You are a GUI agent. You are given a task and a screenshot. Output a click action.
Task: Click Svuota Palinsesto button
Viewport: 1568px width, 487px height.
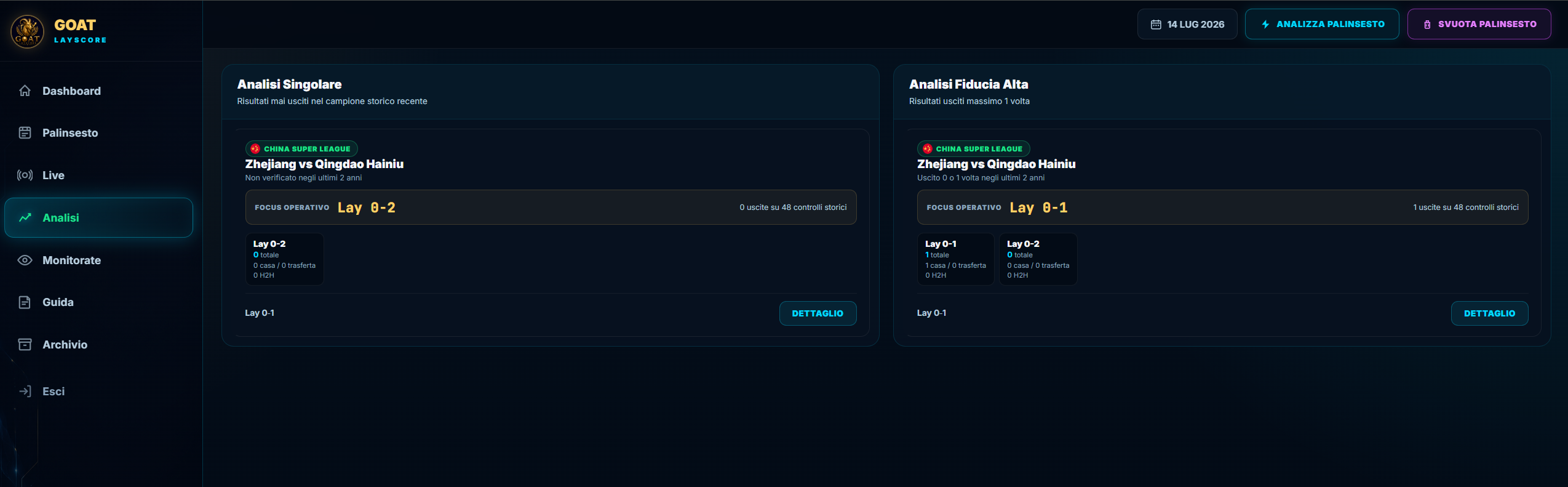click(x=1479, y=24)
